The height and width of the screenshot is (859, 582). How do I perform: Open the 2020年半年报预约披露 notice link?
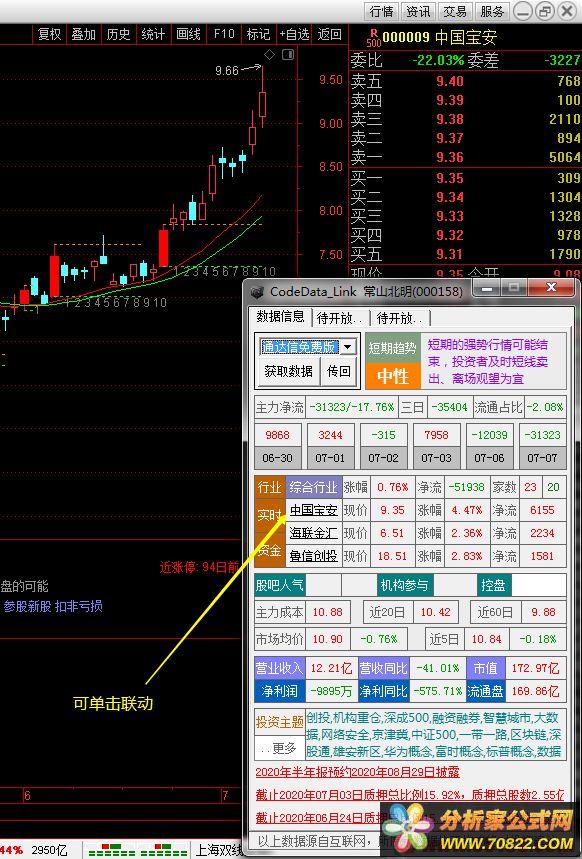[x=357, y=772]
